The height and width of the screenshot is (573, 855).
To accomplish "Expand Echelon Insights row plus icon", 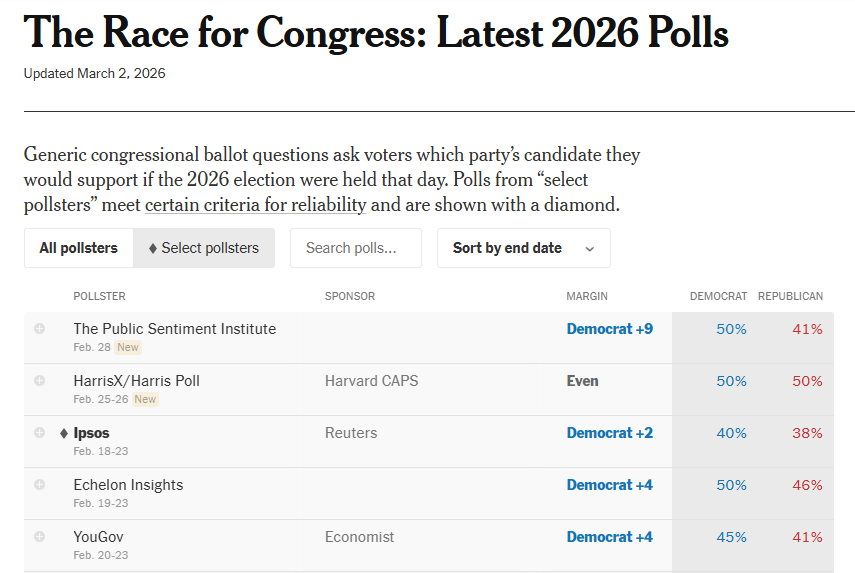I will coord(39,484).
